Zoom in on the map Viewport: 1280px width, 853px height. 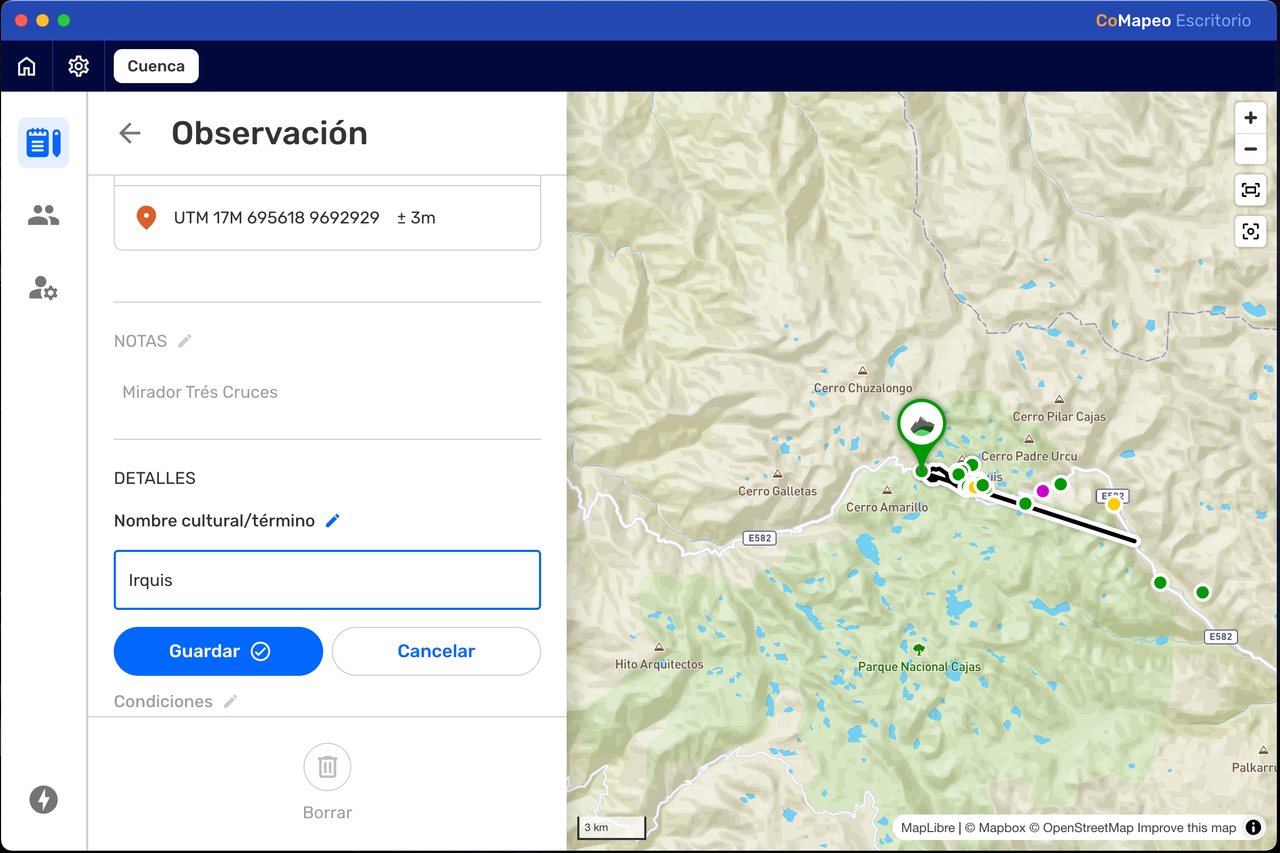pyautogui.click(x=1250, y=118)
